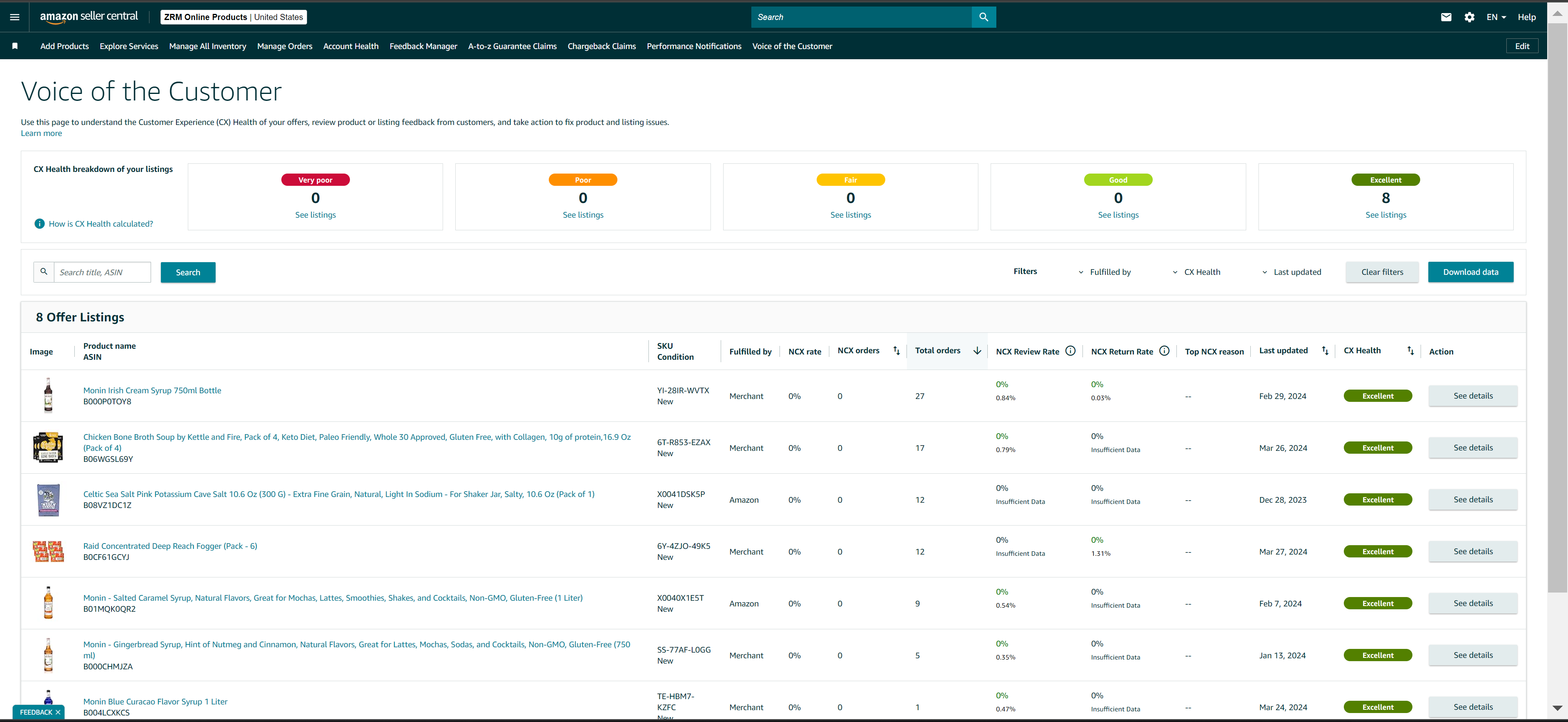Focus the top Search input field
Viewport: 1568px width, 722px height.
coord(861,17)
